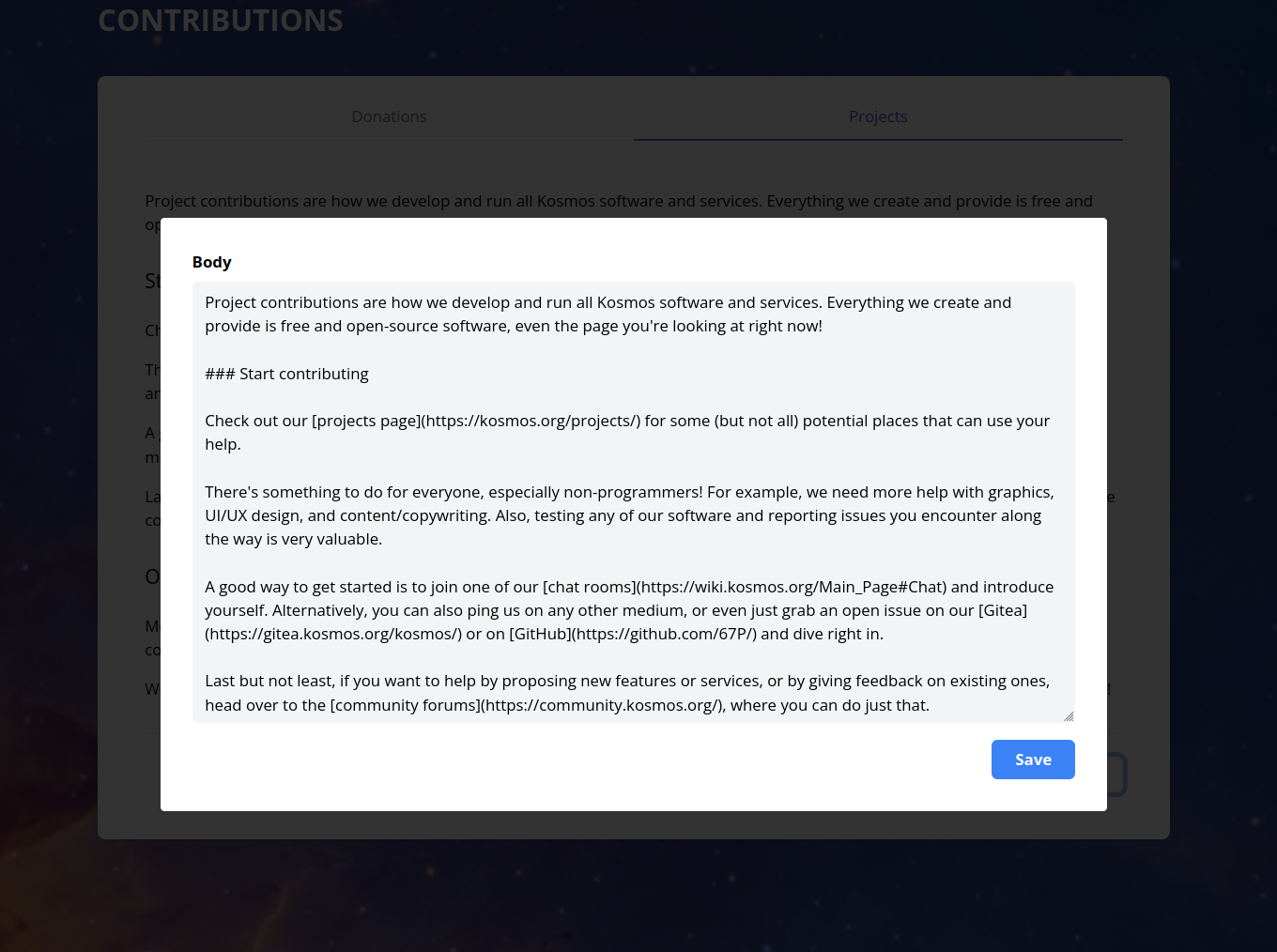The width and height of the screenshot is (1277, 952).
Task: Click the "Body" field label
Action: pyautogui.click(x=211, y=262)
